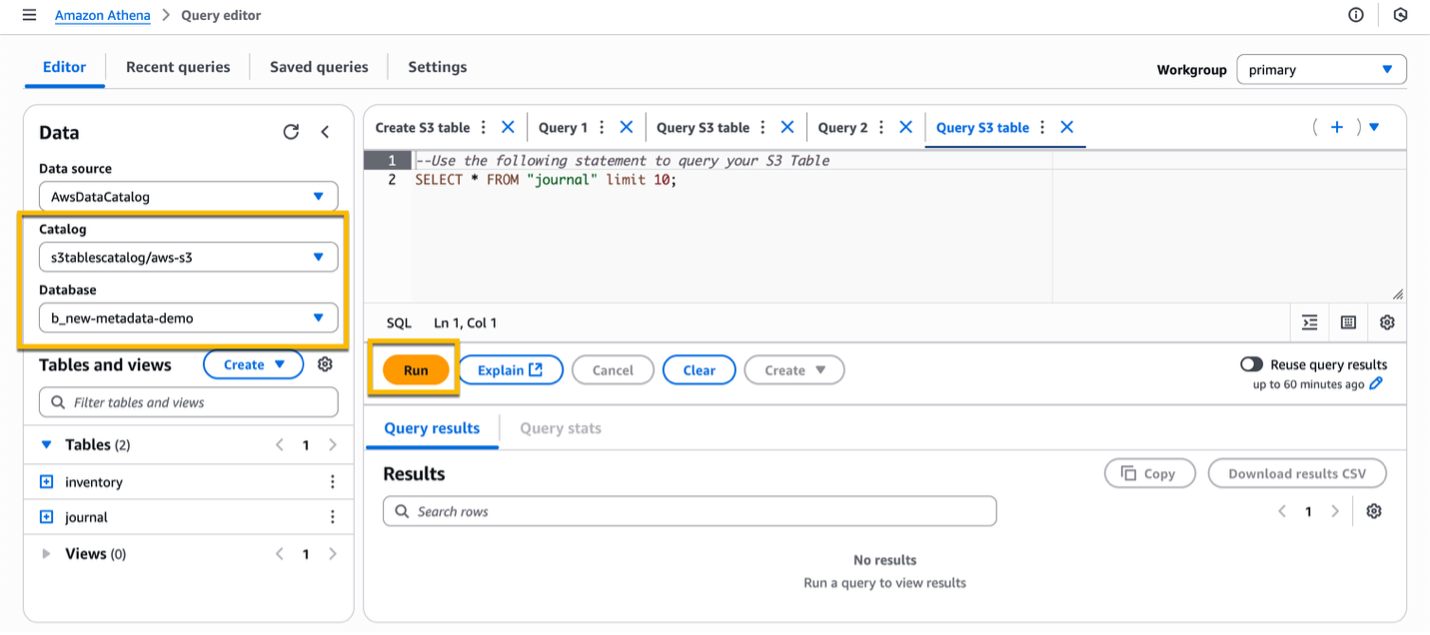Image resolution: width=1430 pixels, height=635 pixels.
Task: Refresh the Data panel
Action: pos(290,131)
